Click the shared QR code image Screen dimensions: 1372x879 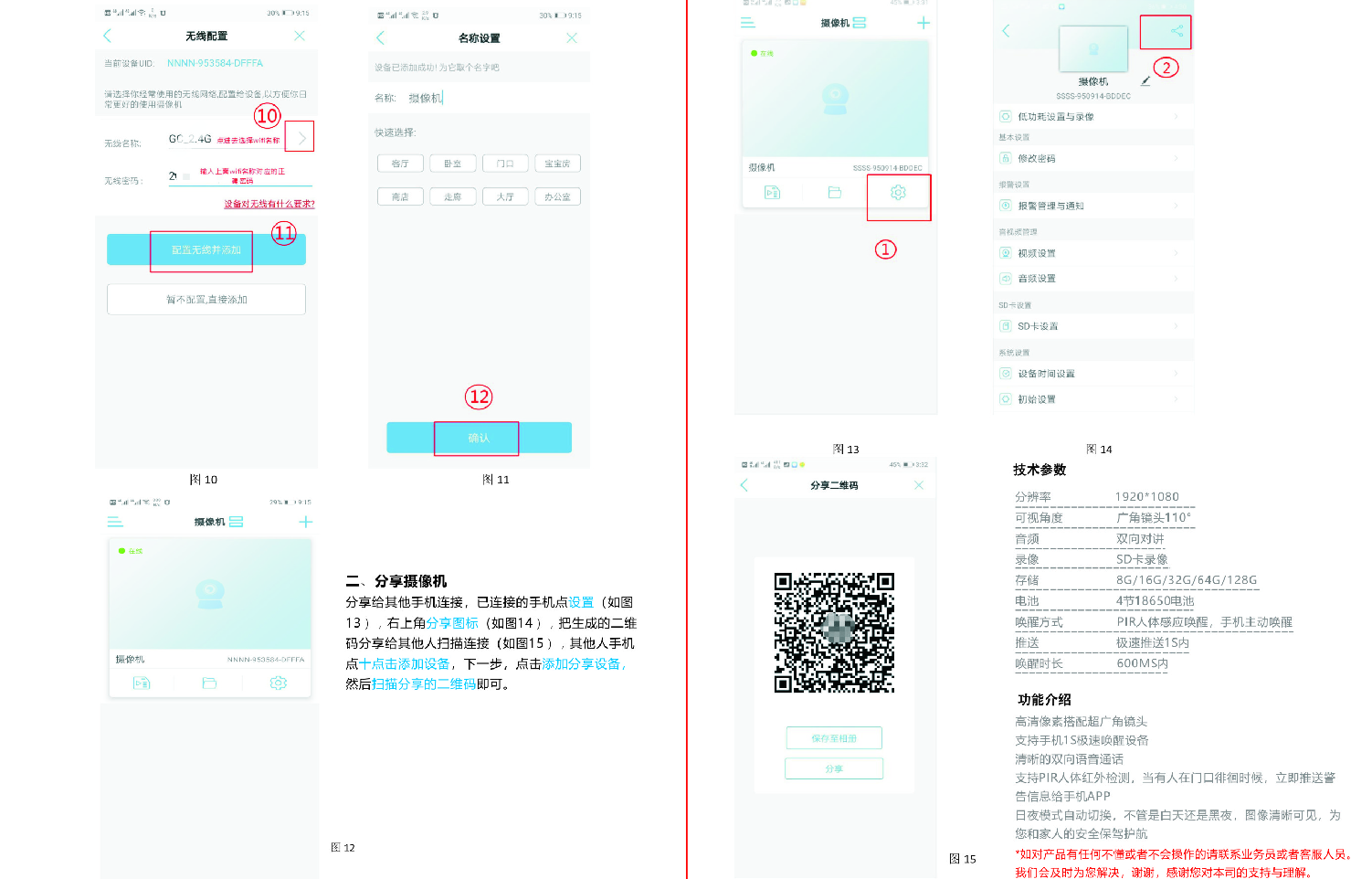[x=834, y=632]
